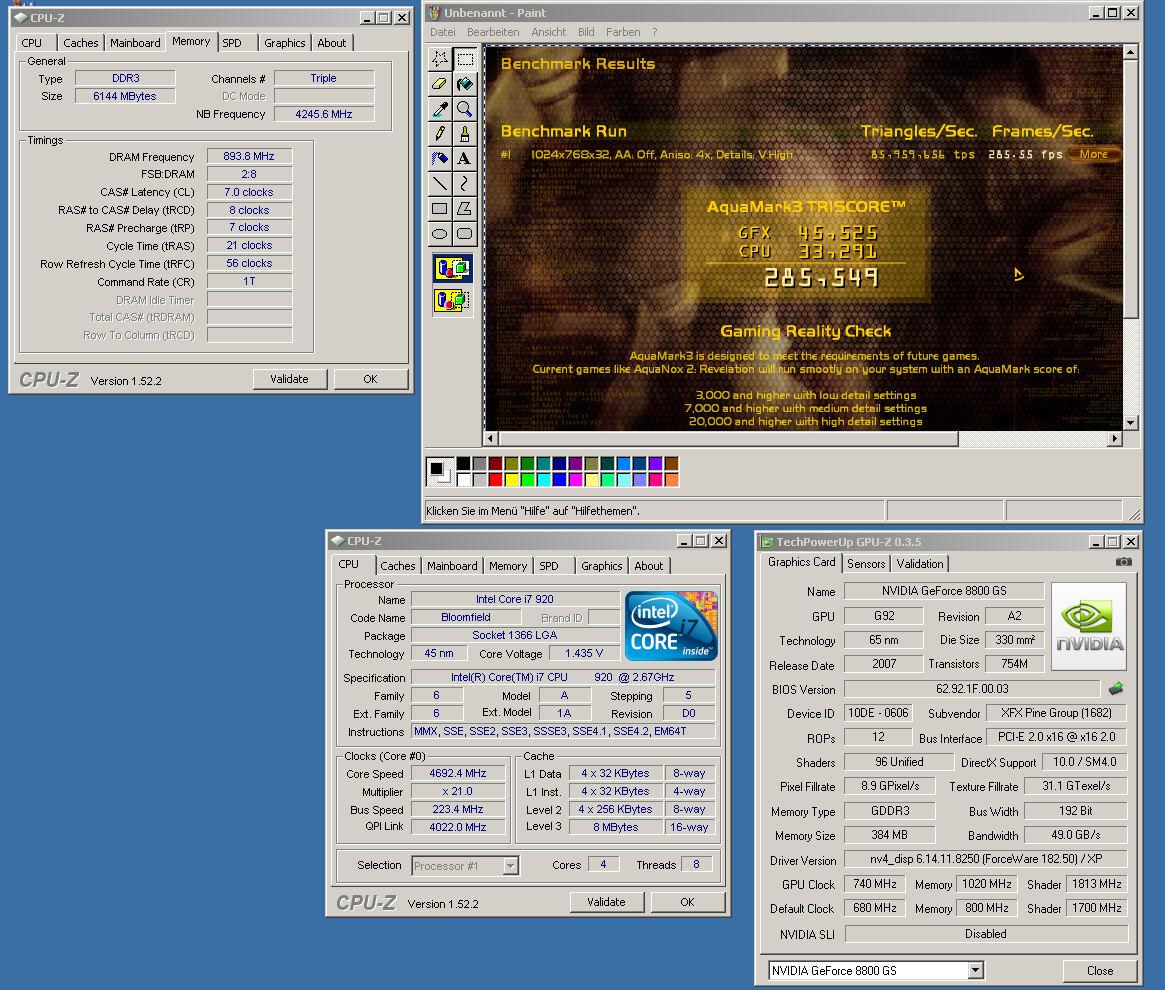Click the Paint horizontal scrollbar right arrow
The image size is (1165, 990).
(x=1114, y=439)
